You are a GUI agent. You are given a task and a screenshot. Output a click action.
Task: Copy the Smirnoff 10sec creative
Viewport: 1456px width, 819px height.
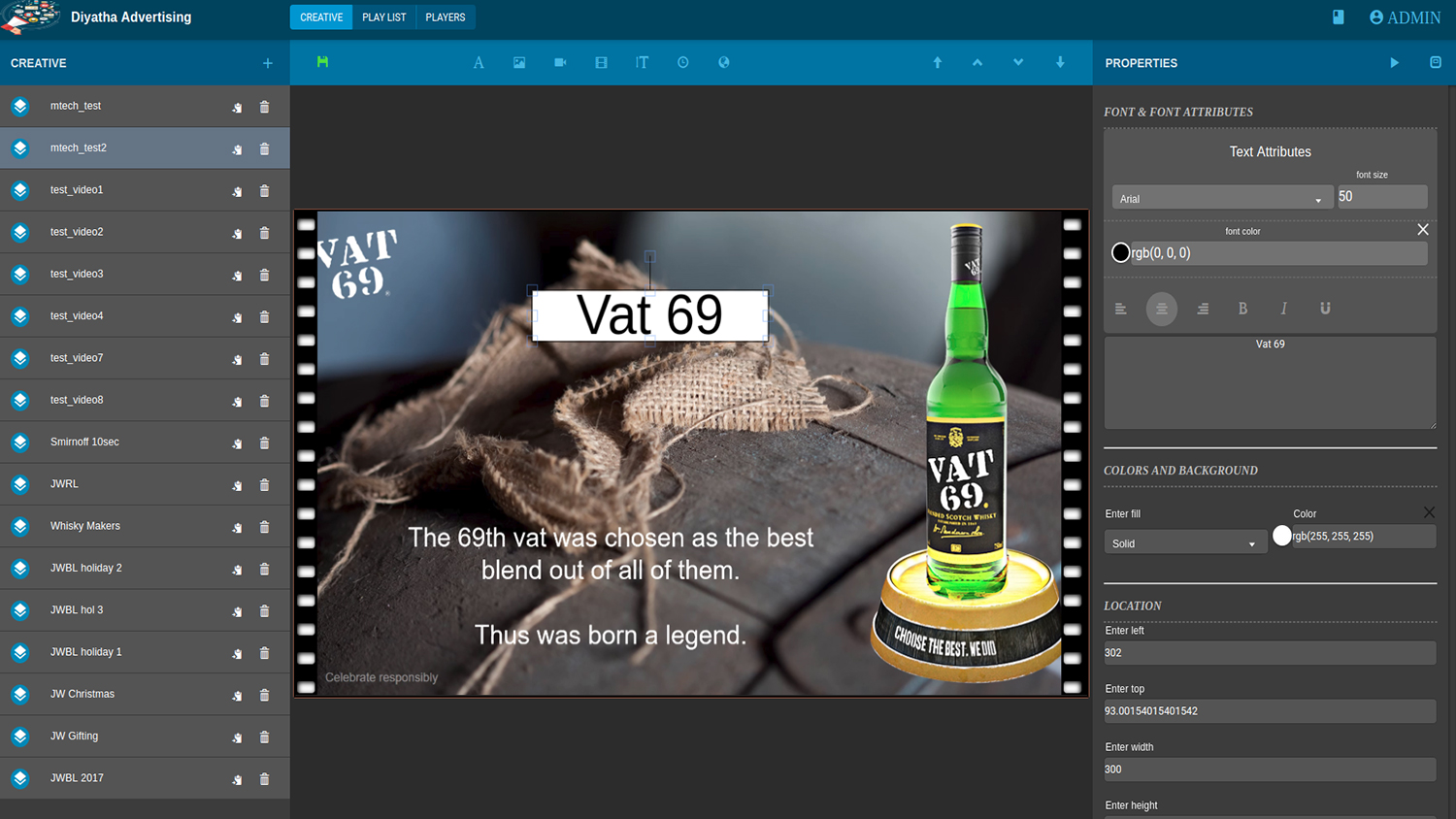(237, 443)
